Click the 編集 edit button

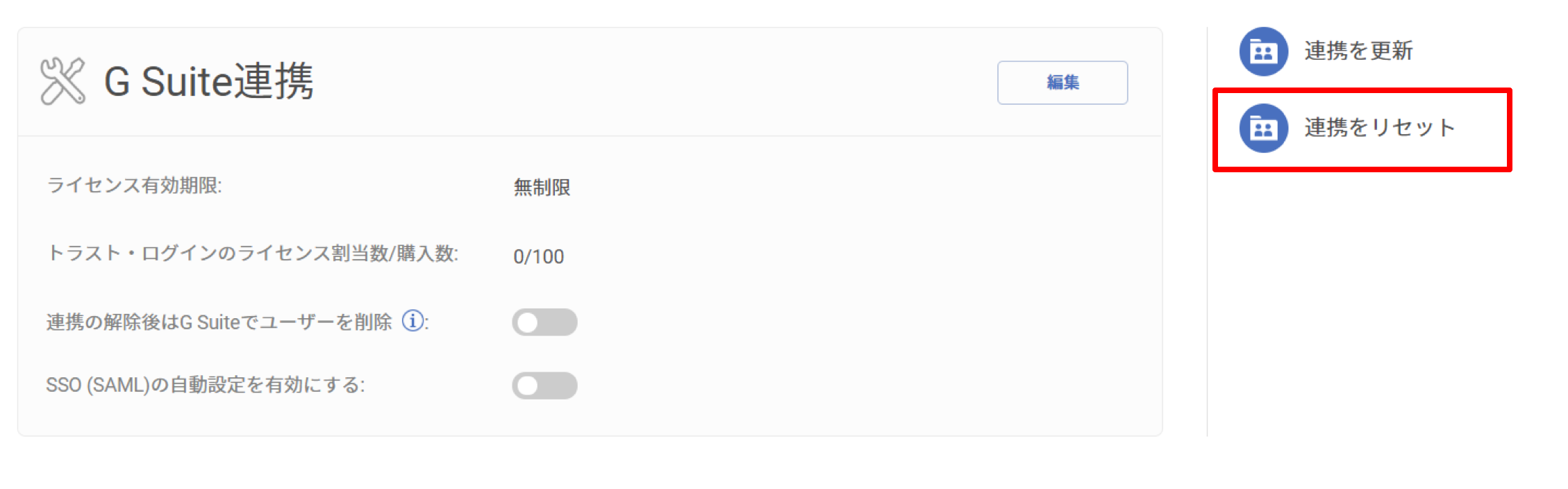pos(1062,83)
